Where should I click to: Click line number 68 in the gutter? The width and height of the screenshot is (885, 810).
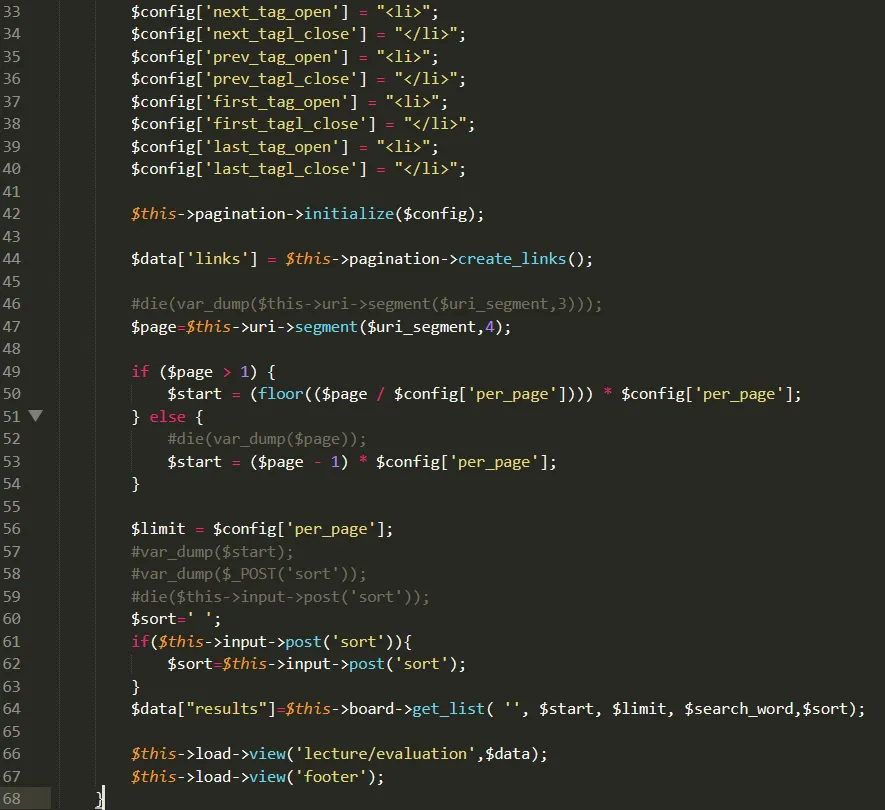12,799
